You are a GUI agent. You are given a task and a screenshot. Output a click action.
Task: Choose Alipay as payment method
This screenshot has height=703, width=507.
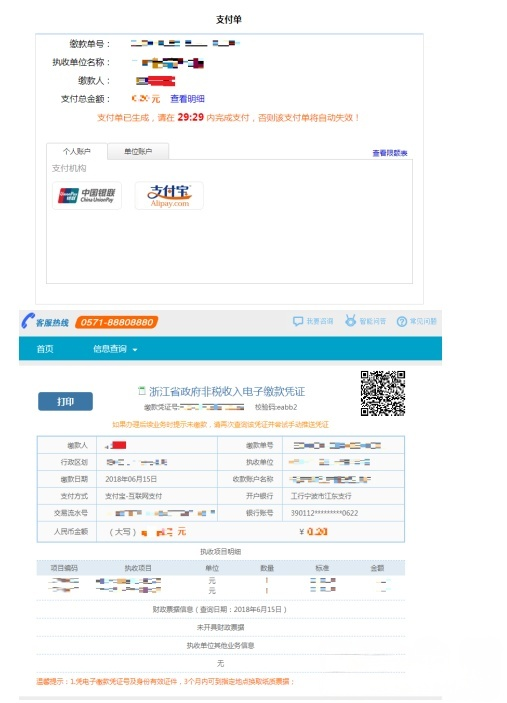coord(169,195)
